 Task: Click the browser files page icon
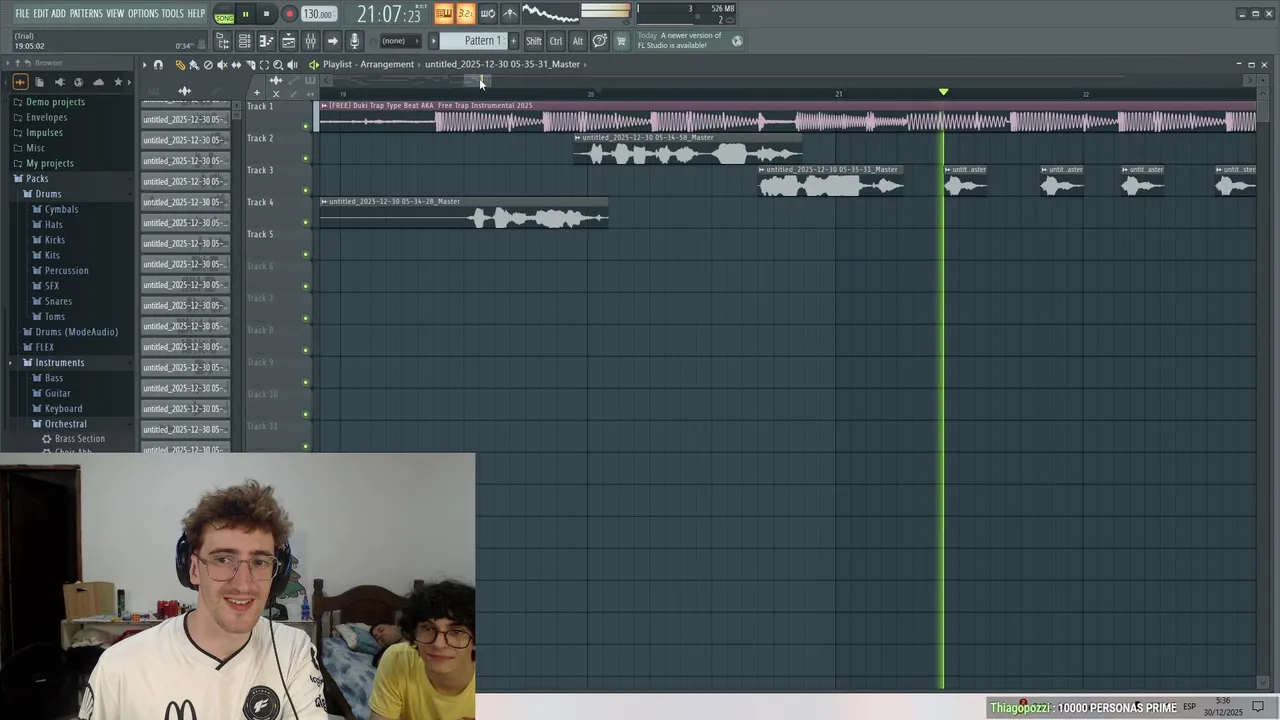39,82
